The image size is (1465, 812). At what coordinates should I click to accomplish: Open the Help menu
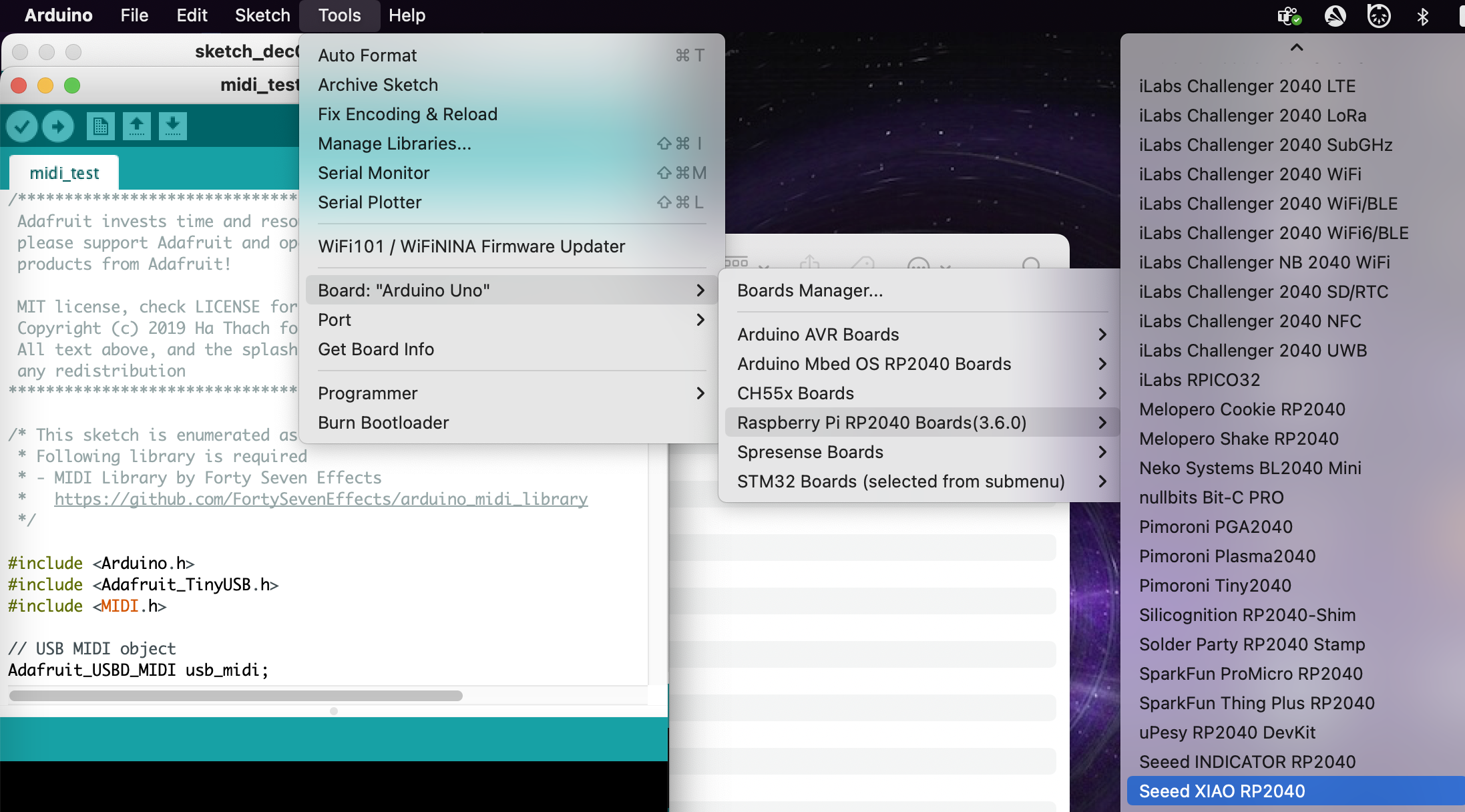407,15
